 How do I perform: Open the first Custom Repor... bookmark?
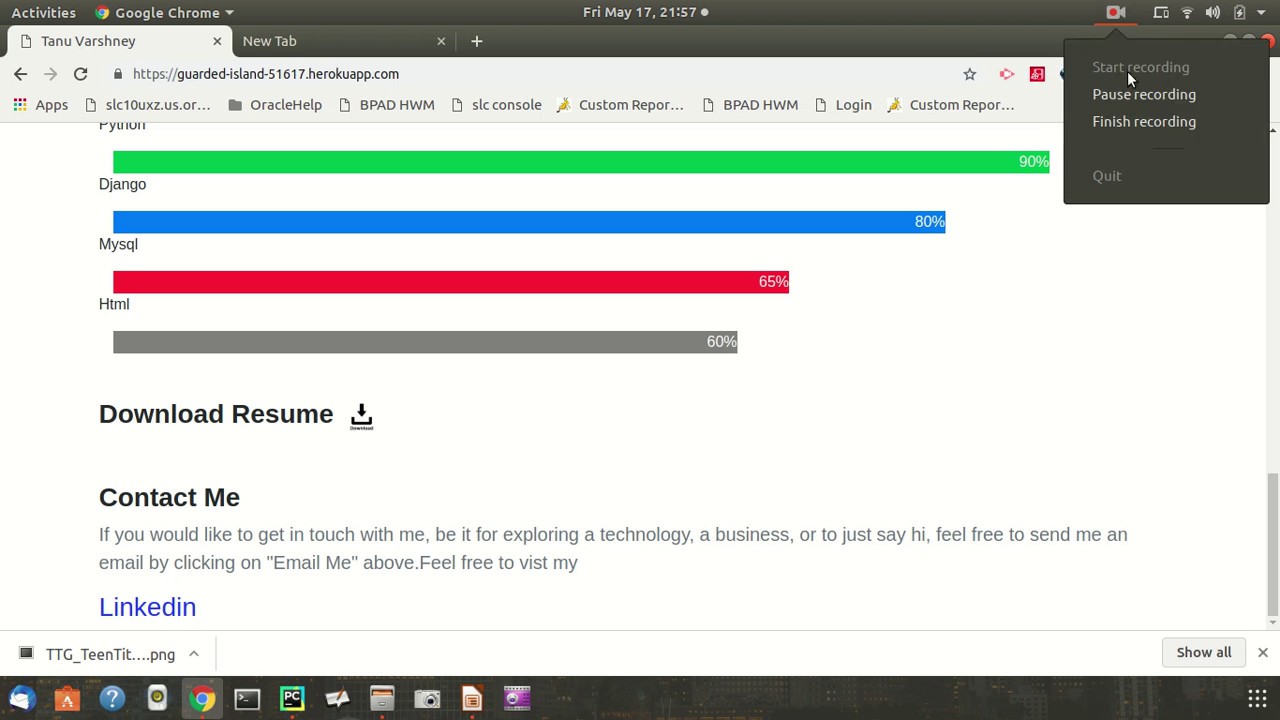[x=620, y=104]
